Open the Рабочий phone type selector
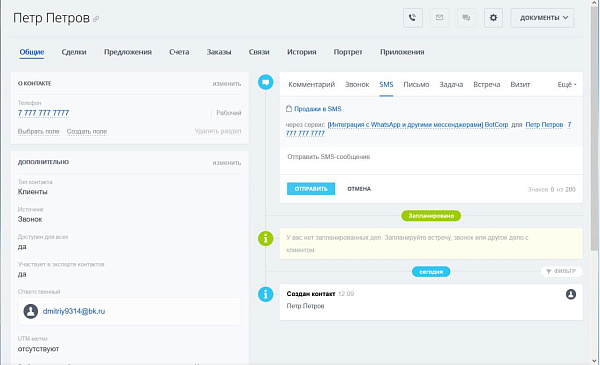The height and width of the screenshot is (365, 600). (x=228, y=113)
